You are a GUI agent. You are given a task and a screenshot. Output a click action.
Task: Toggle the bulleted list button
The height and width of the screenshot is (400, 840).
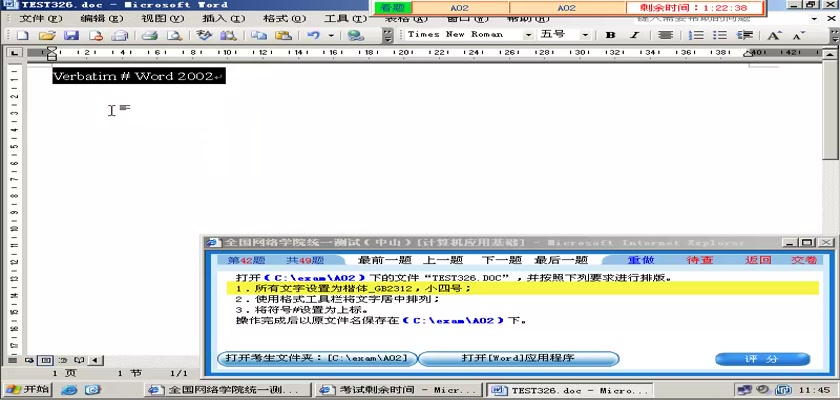(720, 35)
